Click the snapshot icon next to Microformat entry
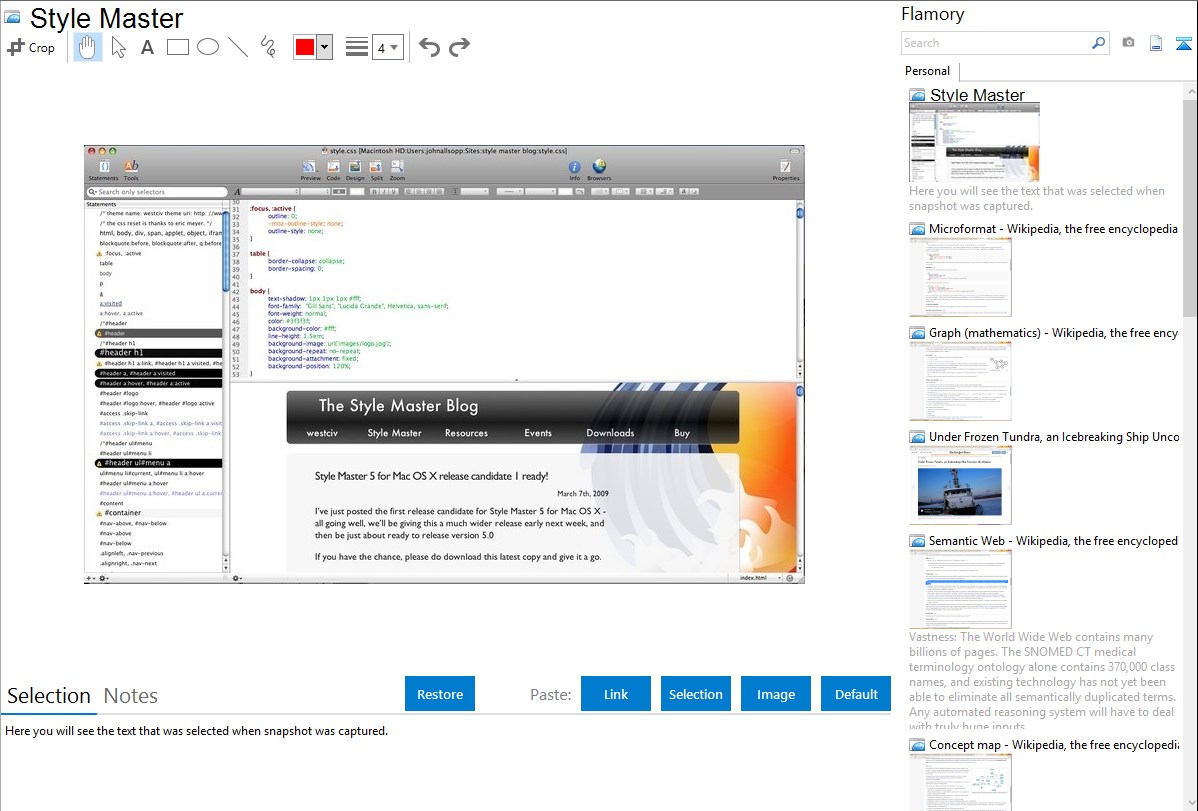This screenshot has height=811, width=1198. click(917, 229)
